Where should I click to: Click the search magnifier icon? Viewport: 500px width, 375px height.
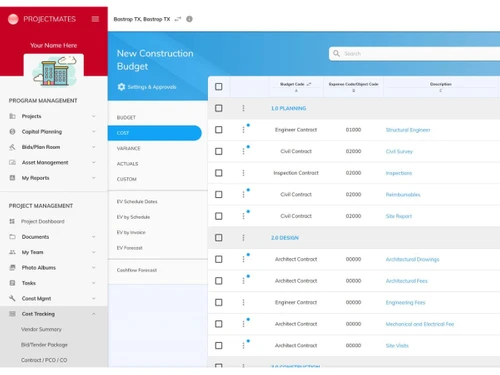337,53
